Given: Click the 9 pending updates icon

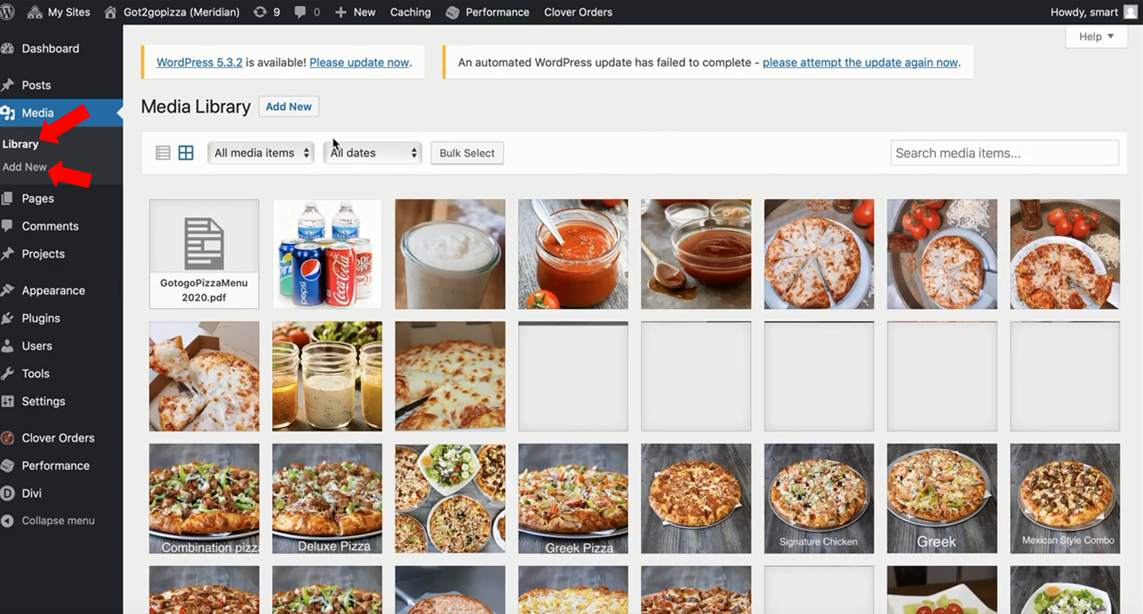Looking at the screenshot, I should tap(266, 12).
